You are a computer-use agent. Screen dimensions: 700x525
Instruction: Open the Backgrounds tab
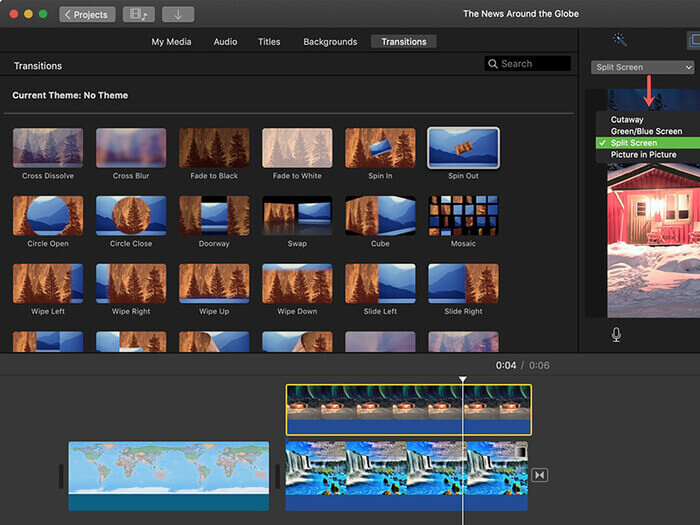pos(330,42)
